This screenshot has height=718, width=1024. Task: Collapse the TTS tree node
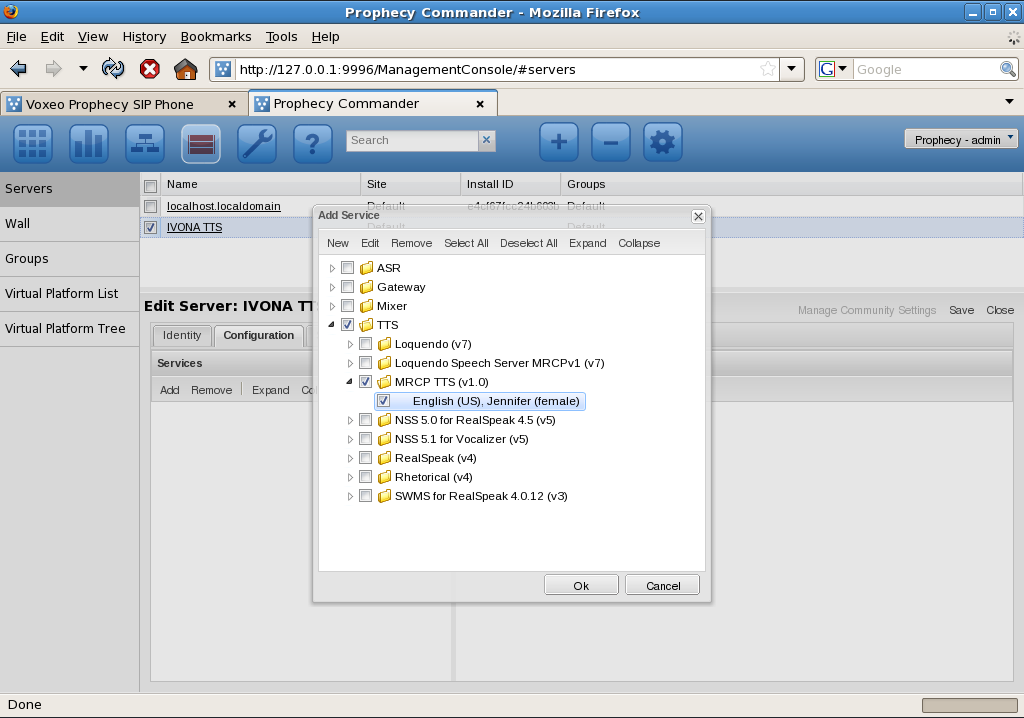(x=332, y=324)
